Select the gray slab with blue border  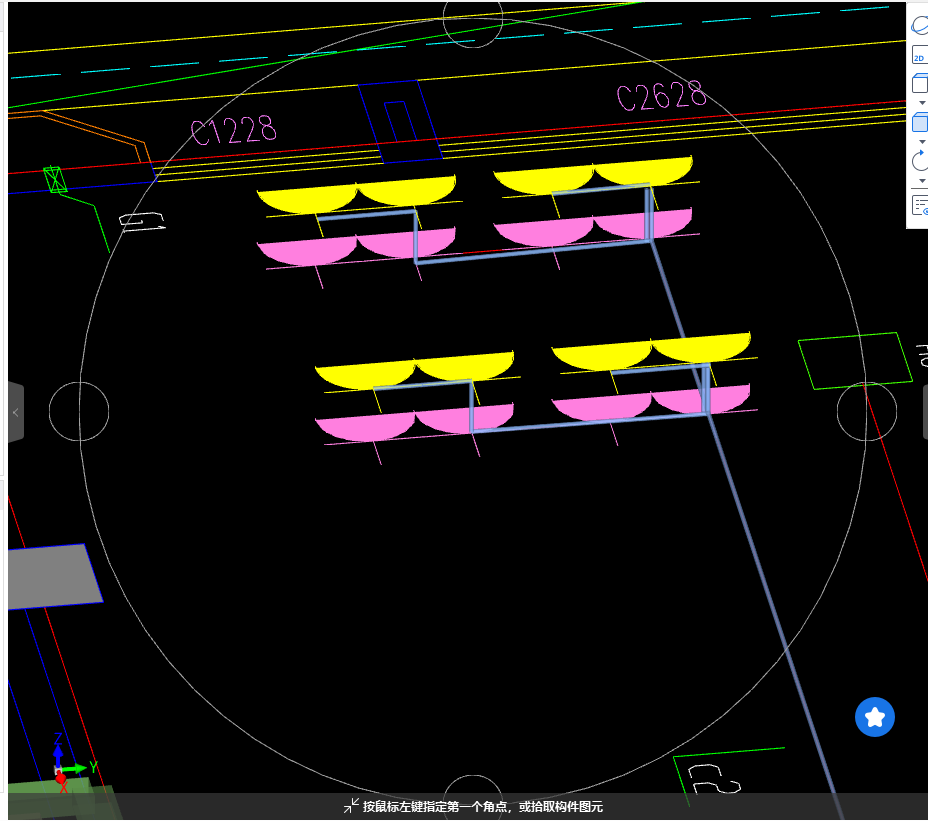click(x=55, y=577)
